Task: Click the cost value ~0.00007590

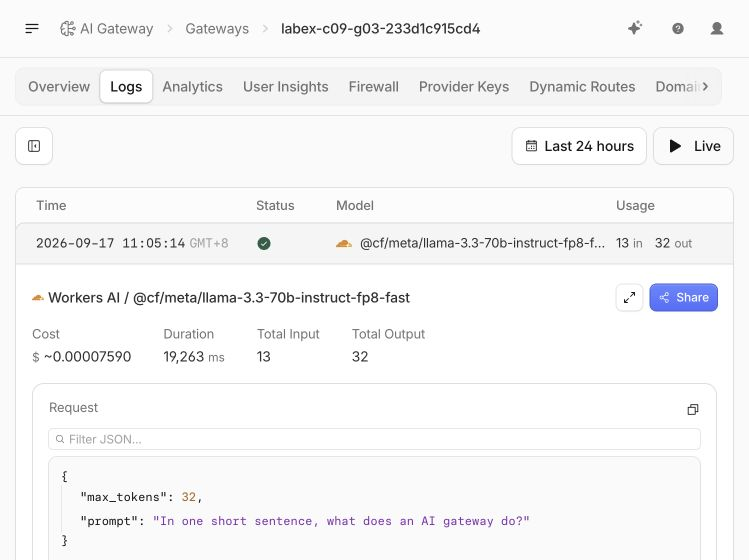Action: [x=87, y=356]
